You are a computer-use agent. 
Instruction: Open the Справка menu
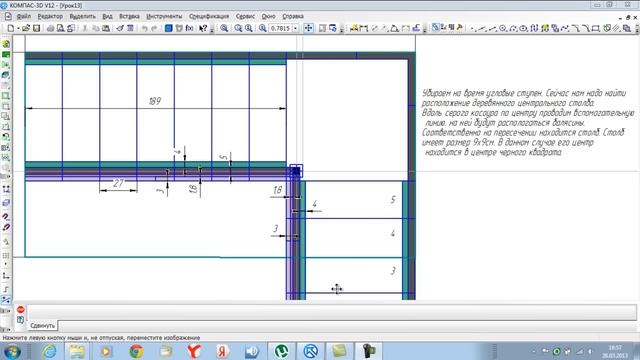coord(293,16)
